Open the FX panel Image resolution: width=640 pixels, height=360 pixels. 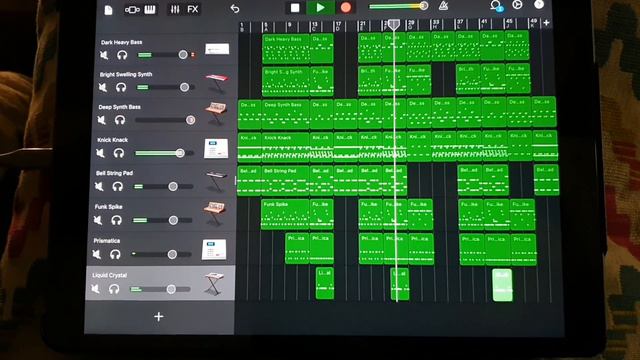coord(193,9)
